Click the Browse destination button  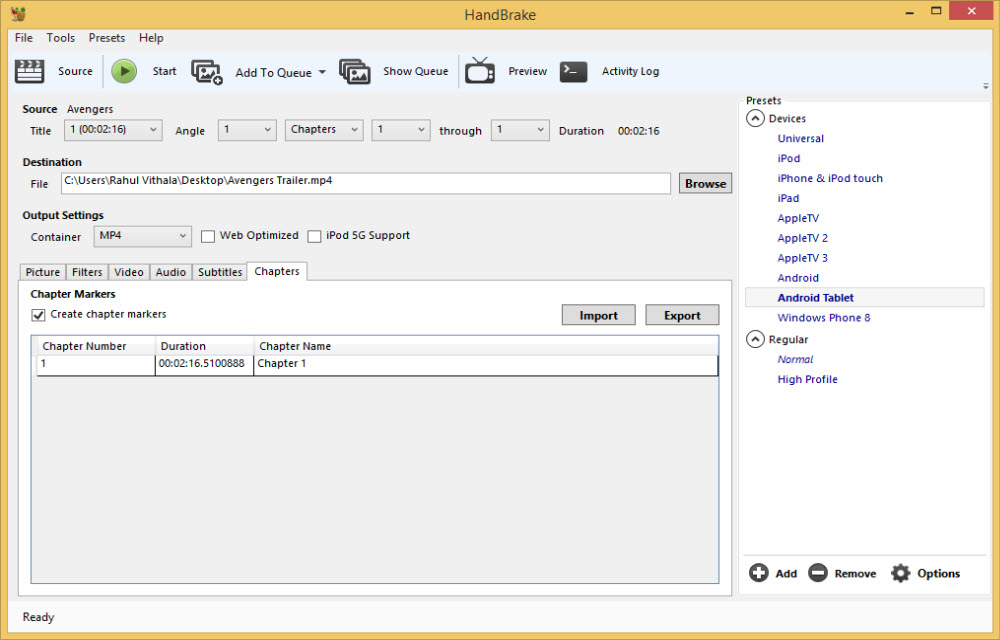coord(705,183)
